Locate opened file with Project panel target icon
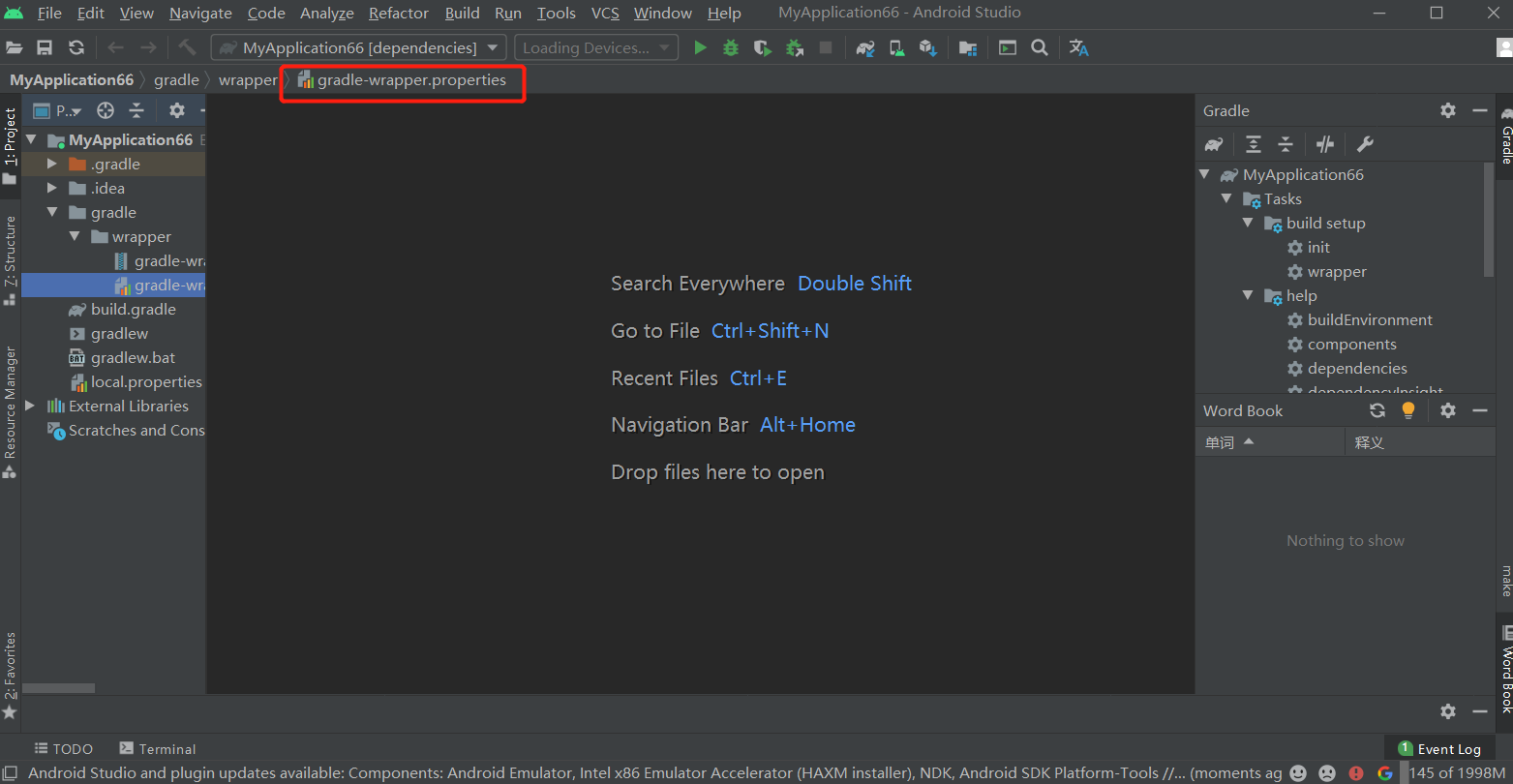This screenshot has height=784, width=1513. pyautogui.click(x=106, y=110)
